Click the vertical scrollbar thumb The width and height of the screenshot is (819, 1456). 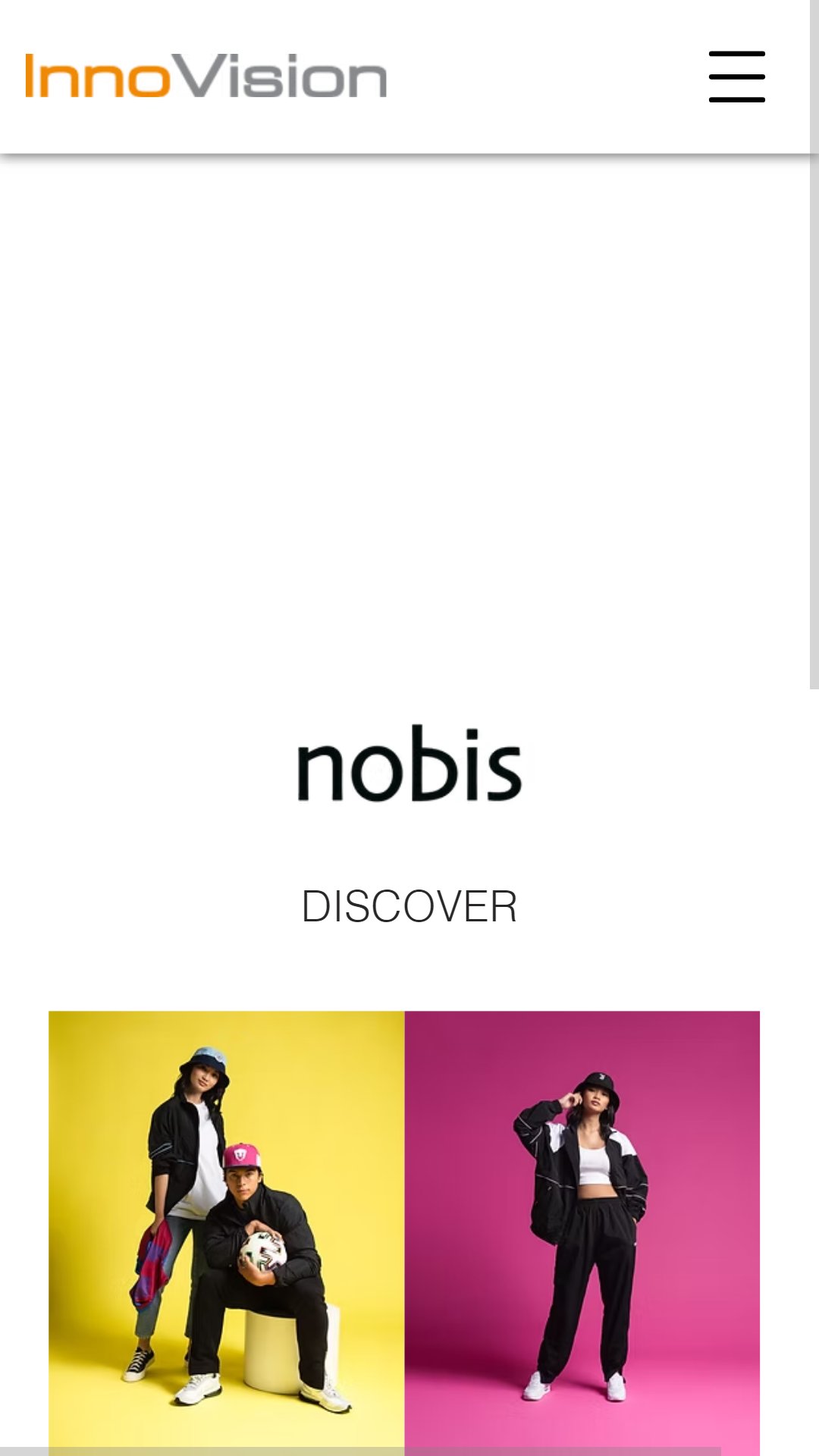[x=814, y=344]
